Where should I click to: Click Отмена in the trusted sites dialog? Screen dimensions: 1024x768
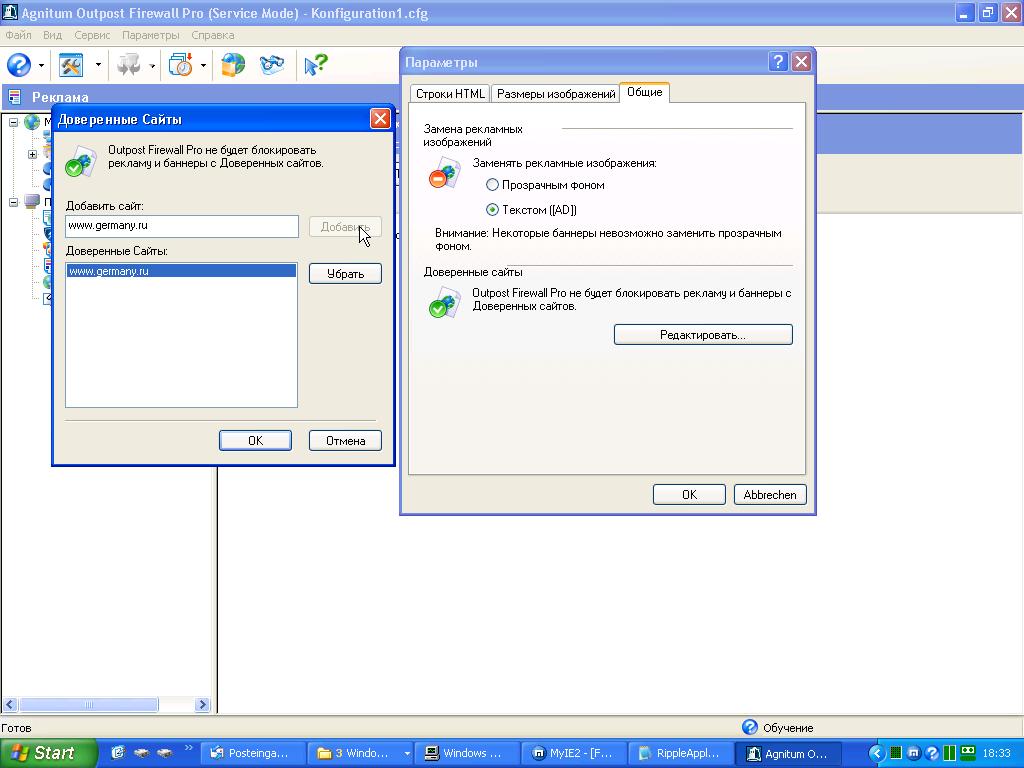pos(345,441)
